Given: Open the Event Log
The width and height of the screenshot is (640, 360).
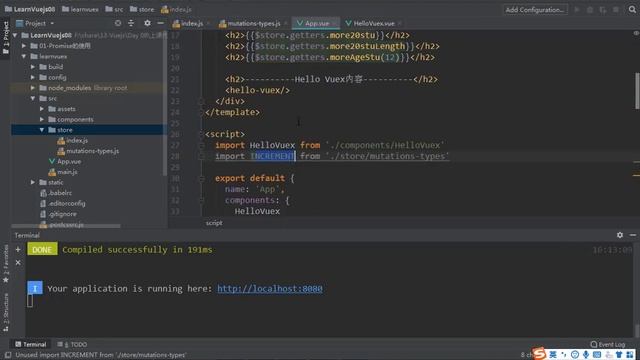Looking at the screenshot, I should point(608,344).
